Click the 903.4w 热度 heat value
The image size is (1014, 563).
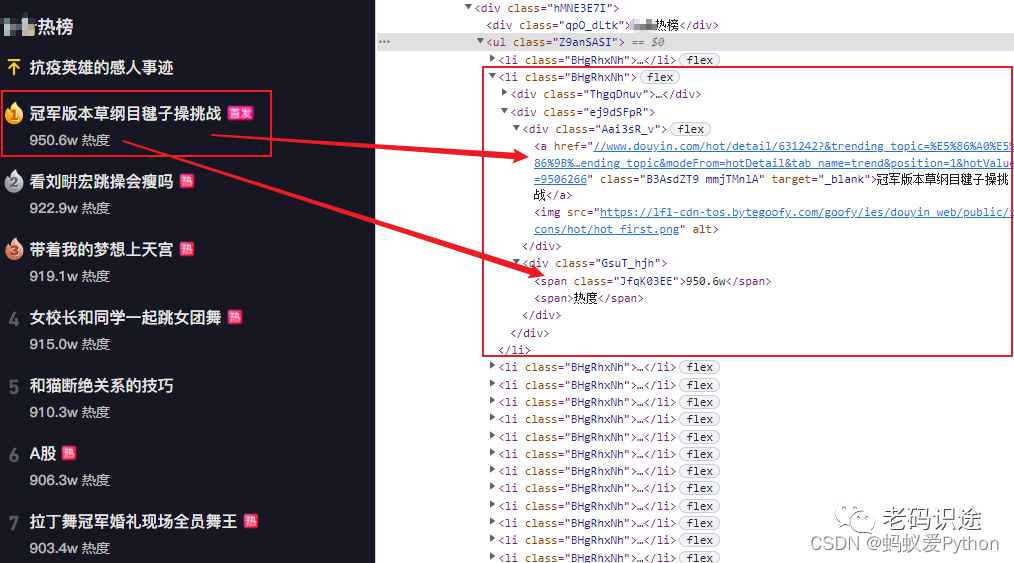70,547
